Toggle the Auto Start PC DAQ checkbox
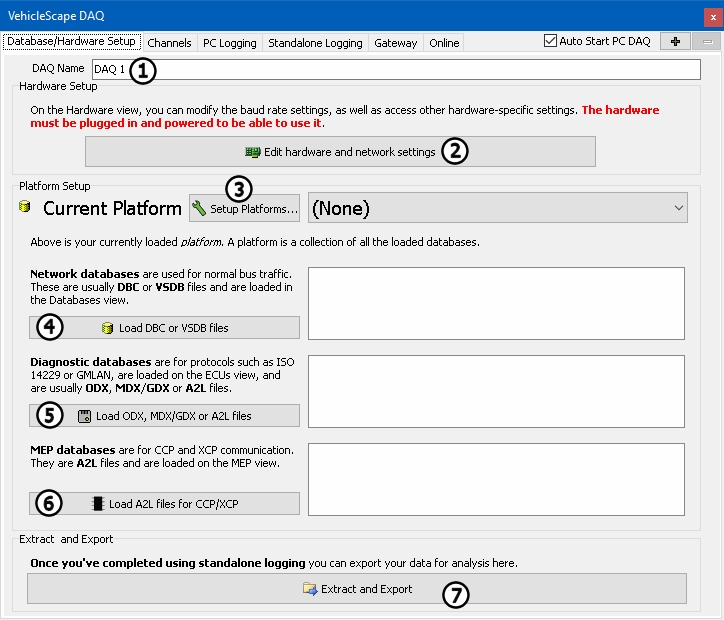The height and width of the screenshot is (620, 724). point(550,42)
